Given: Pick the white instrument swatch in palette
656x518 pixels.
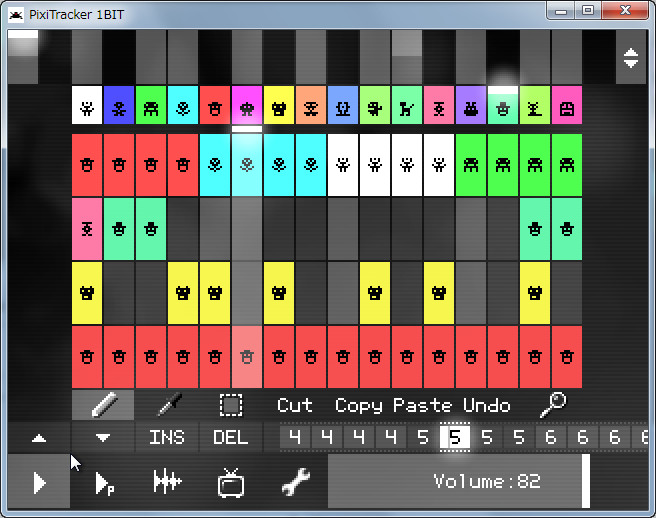Looking at the screenshot, I should coord(87,105).
